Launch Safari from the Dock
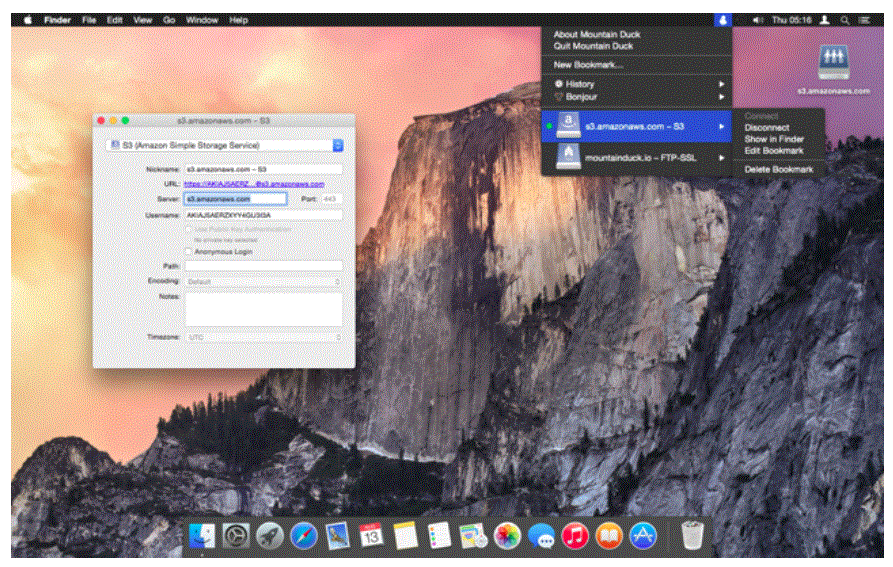The height and width of the screenshot is (567, 893). click(303, 536)
